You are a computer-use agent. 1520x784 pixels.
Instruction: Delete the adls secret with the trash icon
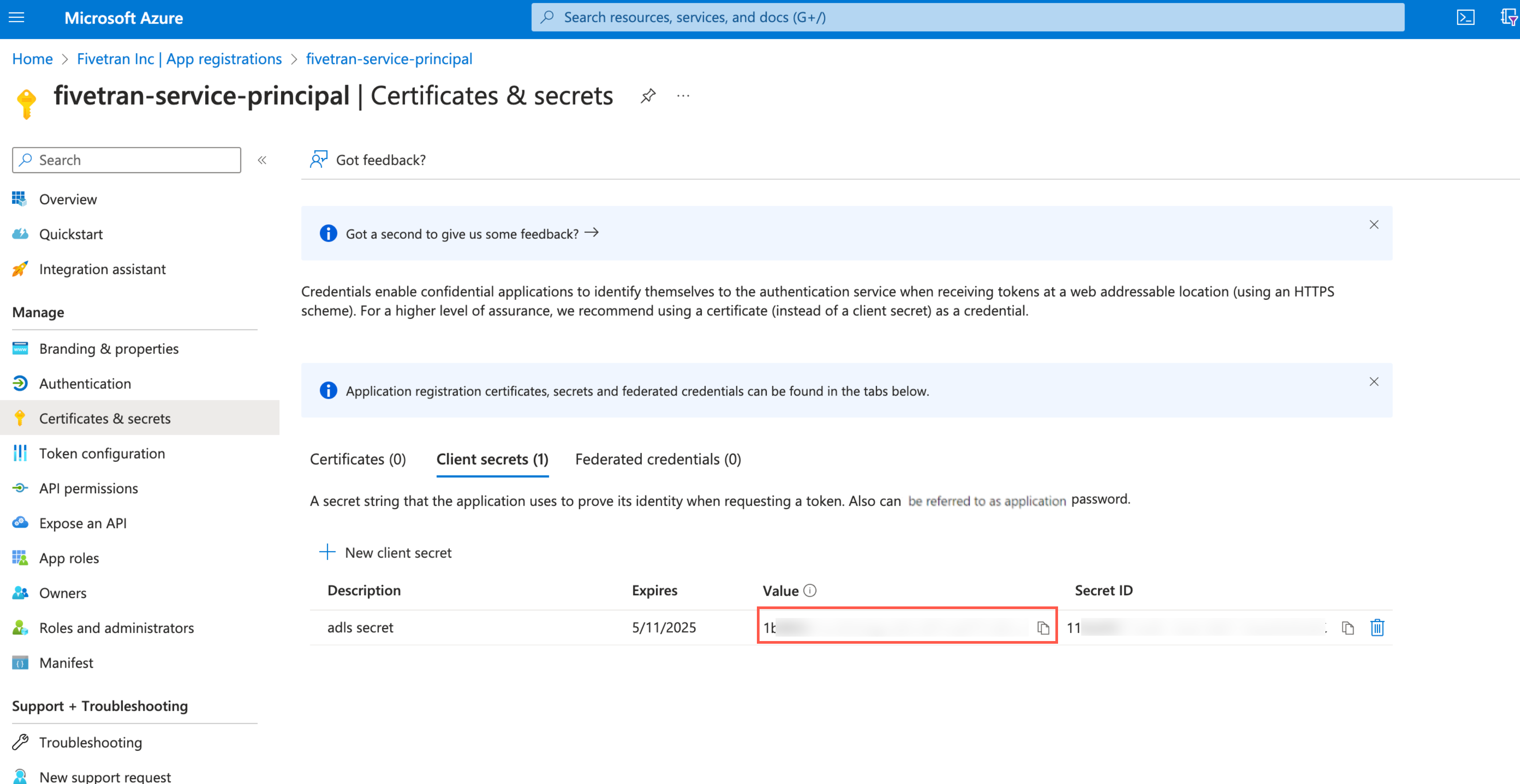[1377, 627]
